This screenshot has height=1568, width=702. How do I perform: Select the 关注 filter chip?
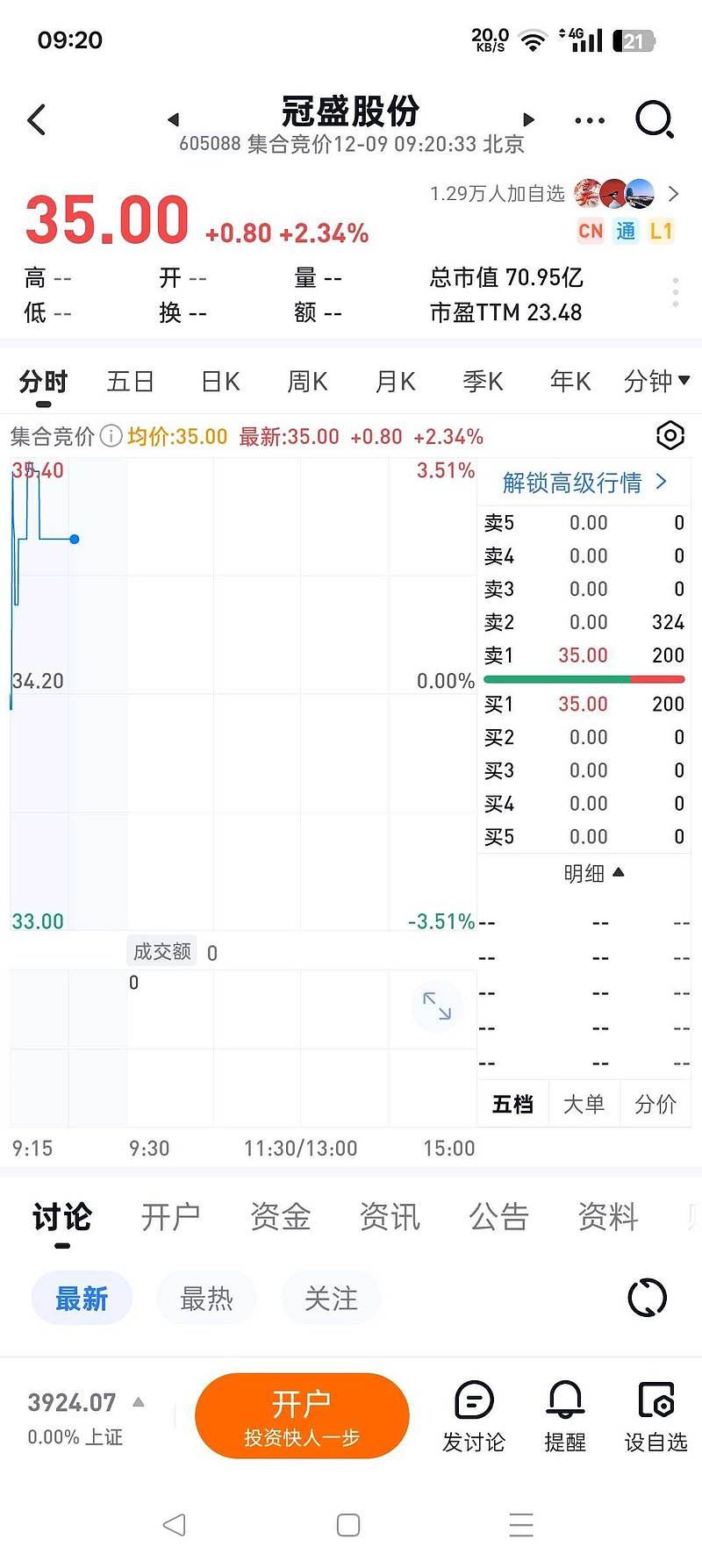click(331, 1298)
